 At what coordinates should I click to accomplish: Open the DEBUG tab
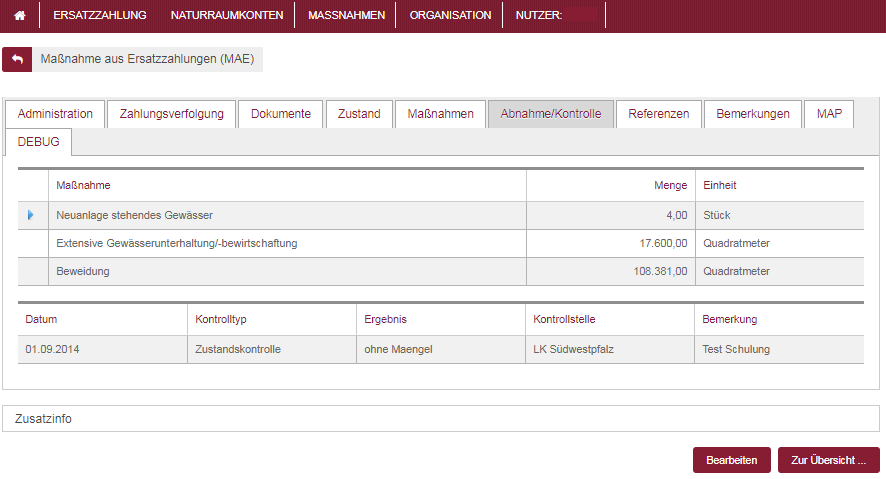click(38, 142)
